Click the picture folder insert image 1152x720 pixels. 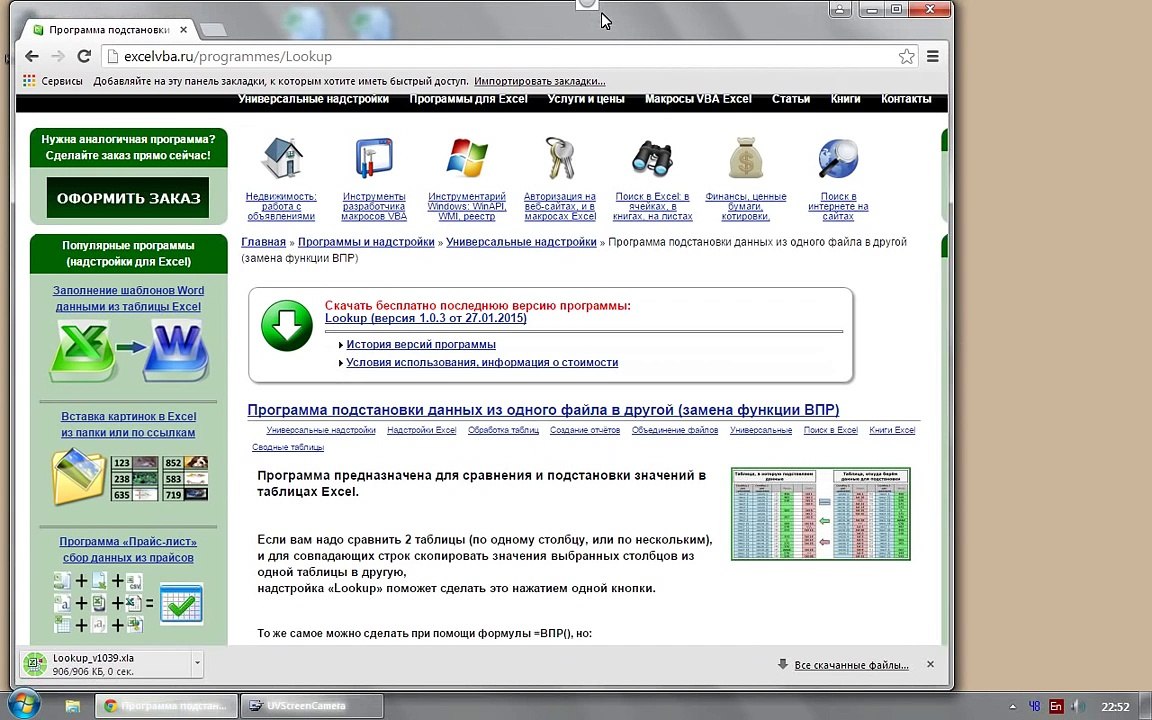pos(129,478)
